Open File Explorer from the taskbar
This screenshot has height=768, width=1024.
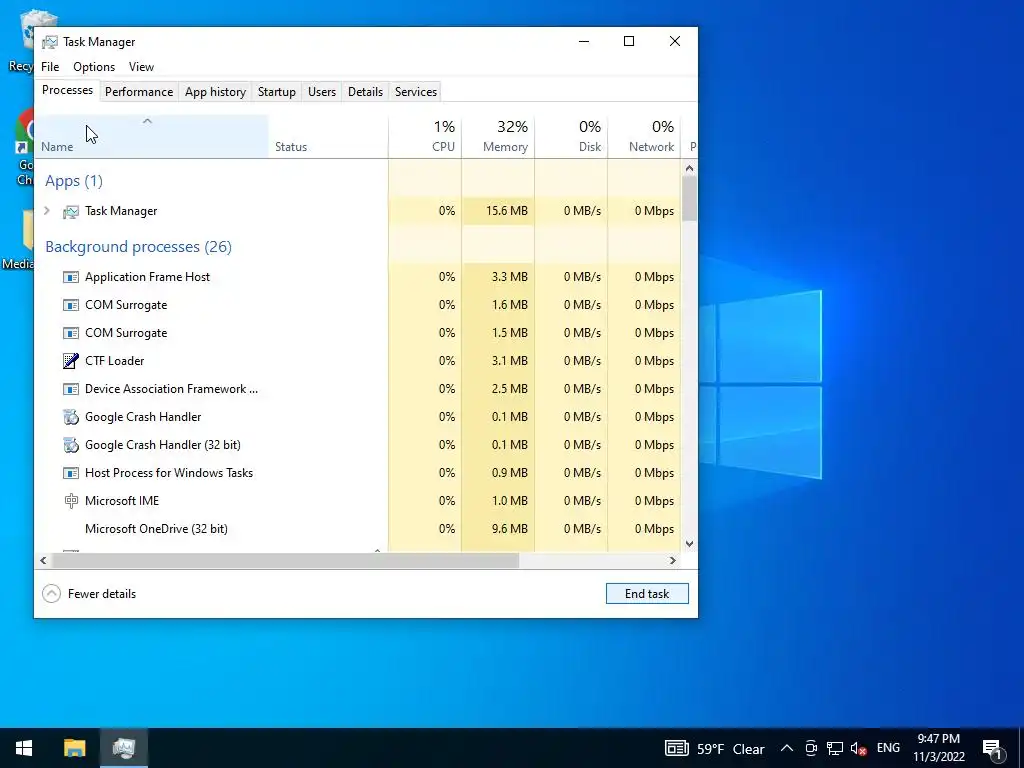click(74, 748)
